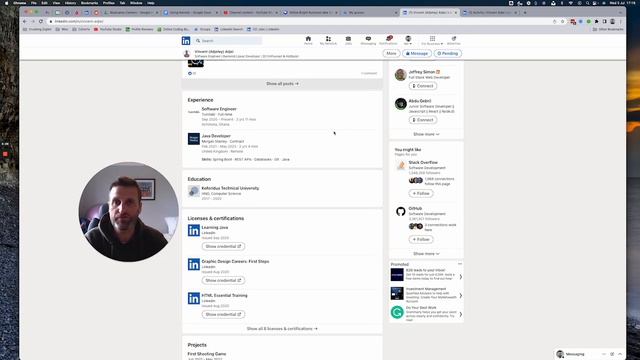
Task: Follow the Stack Overflow page
Action: click(x=421, y=193)
